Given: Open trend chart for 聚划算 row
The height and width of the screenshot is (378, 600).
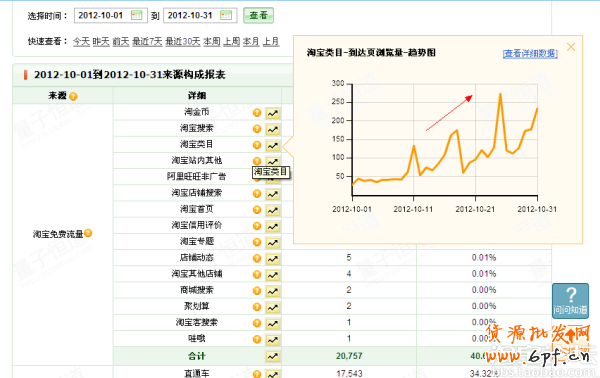Looking at the screenshot, I should pyautogui.click(x=273, y=307).
